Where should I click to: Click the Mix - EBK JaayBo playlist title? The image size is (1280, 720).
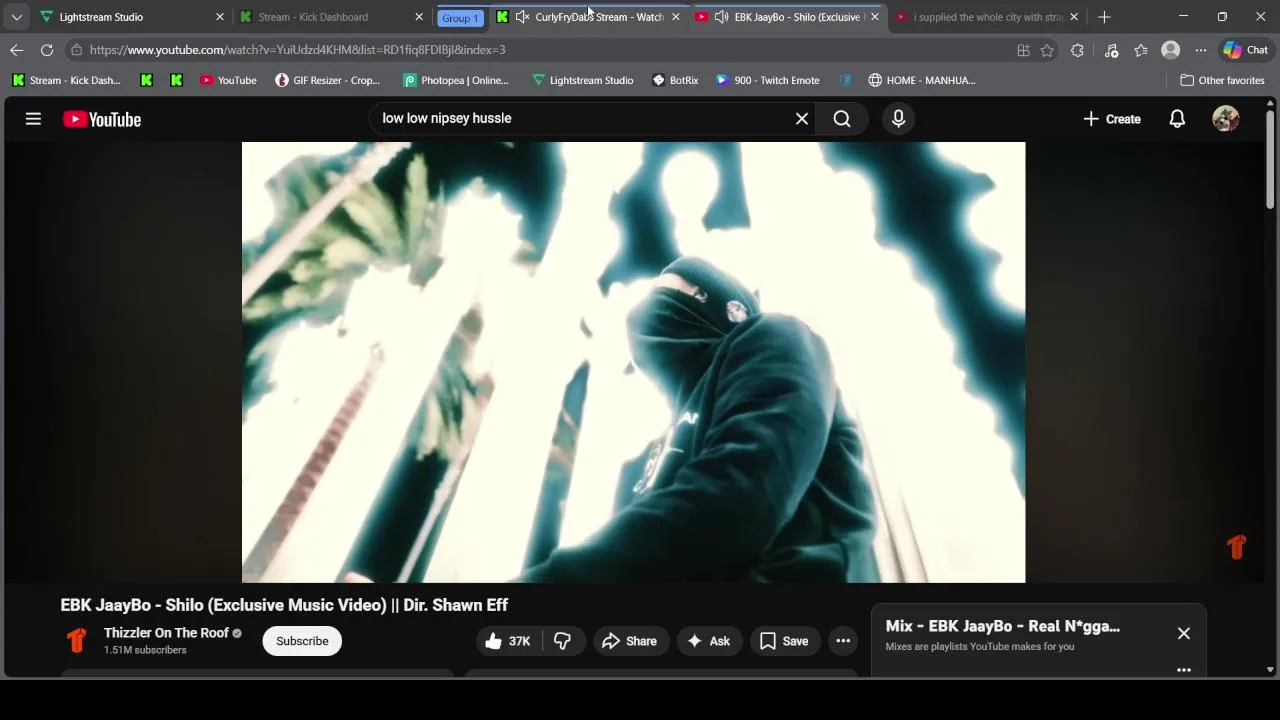tap(1003, 626)
